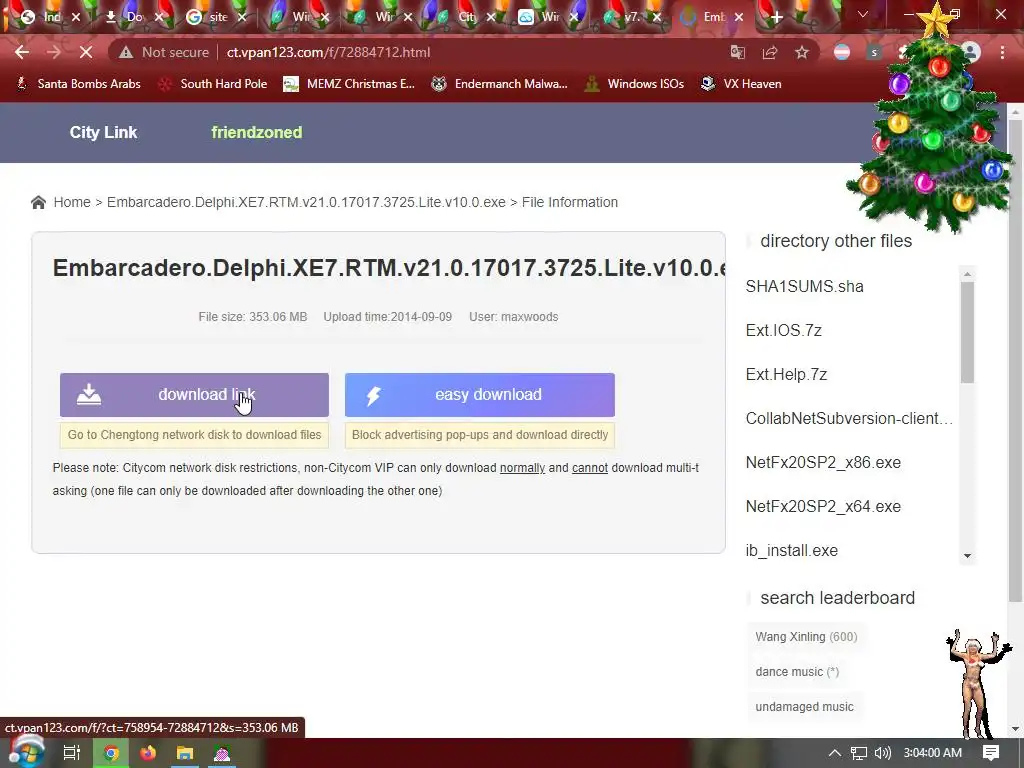Open the Endermanch Malwa... bookmark
The image size is (1024, 768).
click(x=500, y=84)
